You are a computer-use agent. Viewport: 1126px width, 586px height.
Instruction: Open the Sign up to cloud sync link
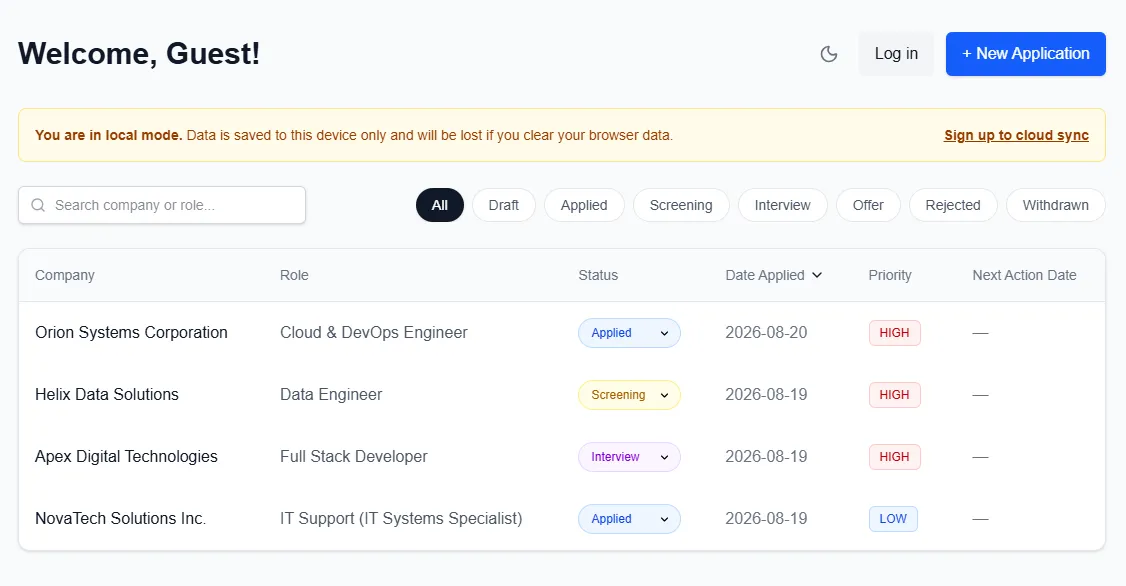(1016, 135)
